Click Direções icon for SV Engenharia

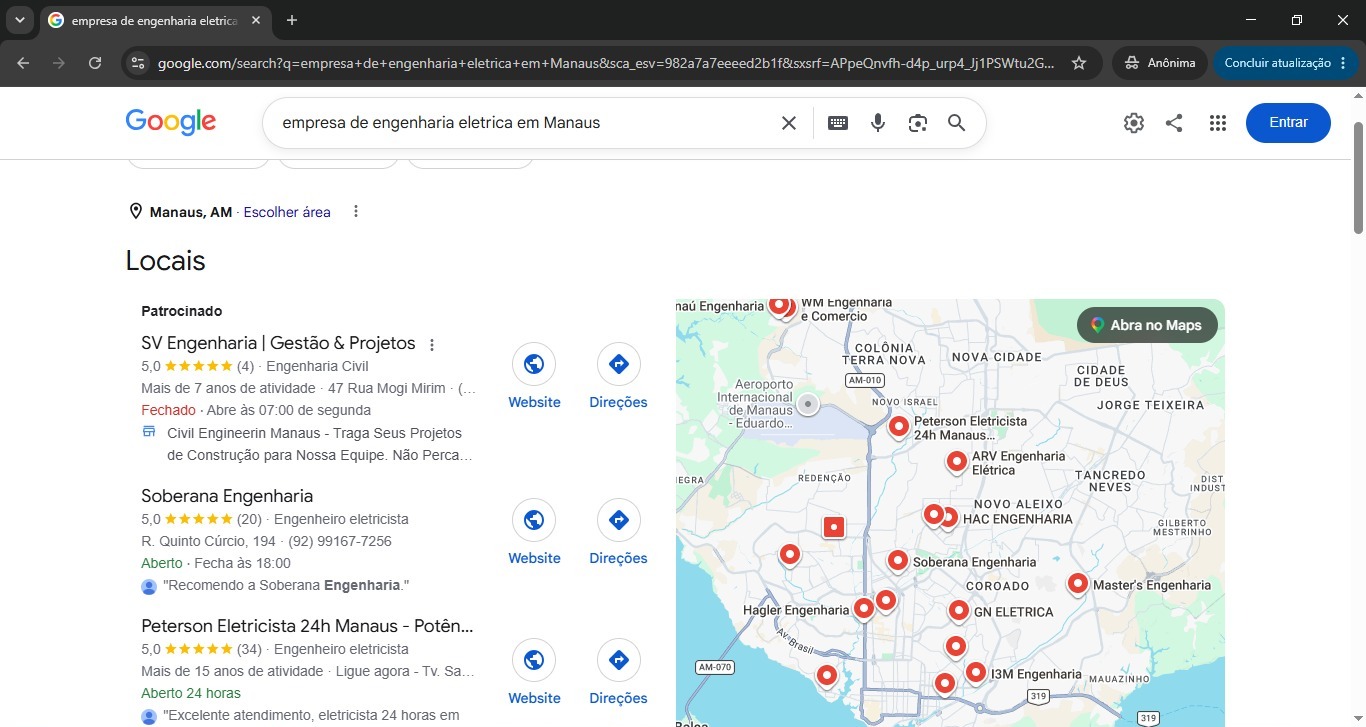pos(619,364)
